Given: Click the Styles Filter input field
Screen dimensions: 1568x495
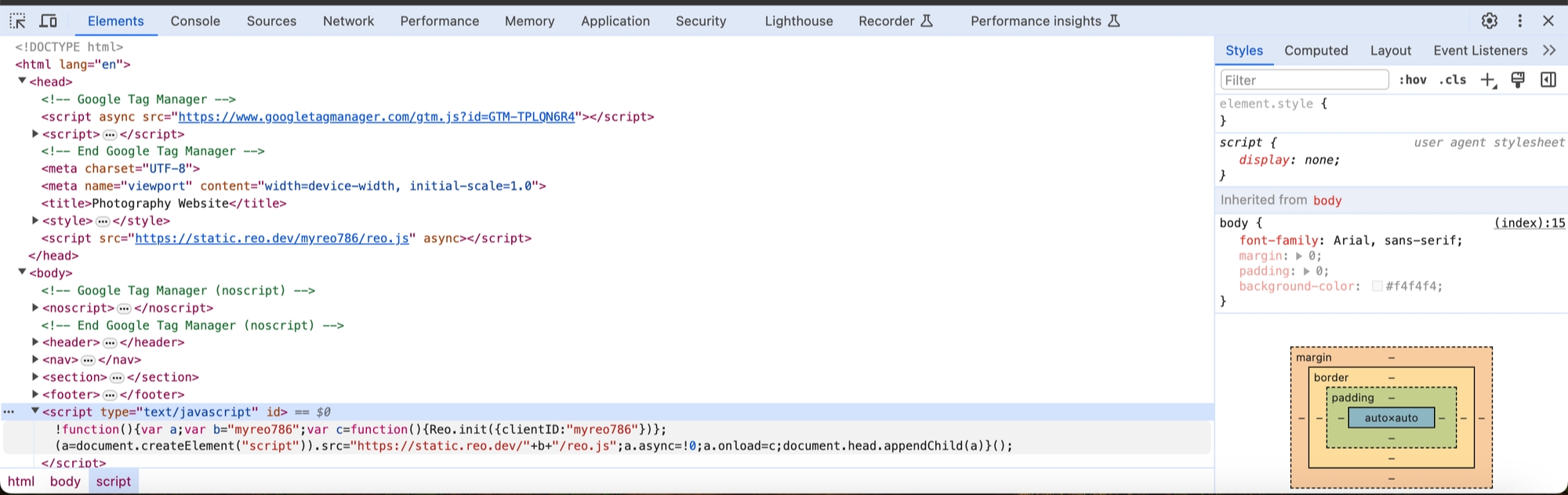Looking at the screenshot, I should (1304, 80).
